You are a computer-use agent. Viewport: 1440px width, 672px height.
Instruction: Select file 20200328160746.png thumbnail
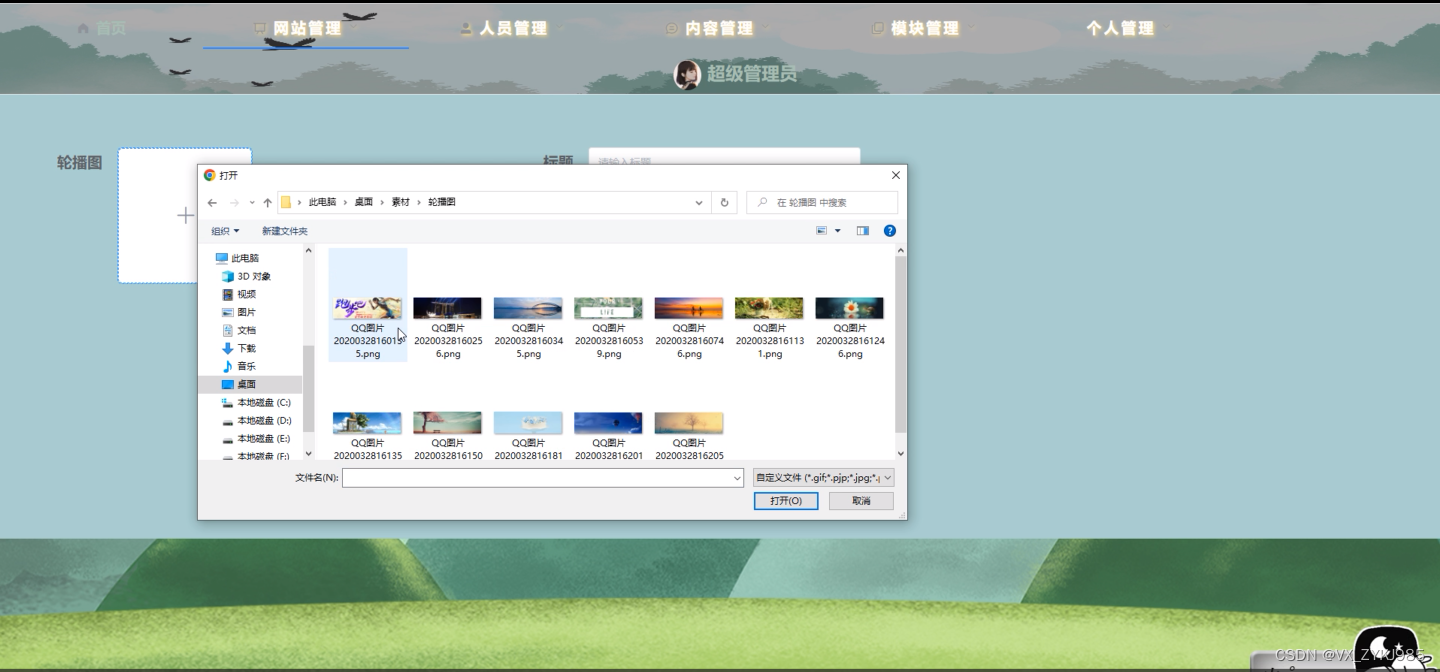[x=689, y=307]
